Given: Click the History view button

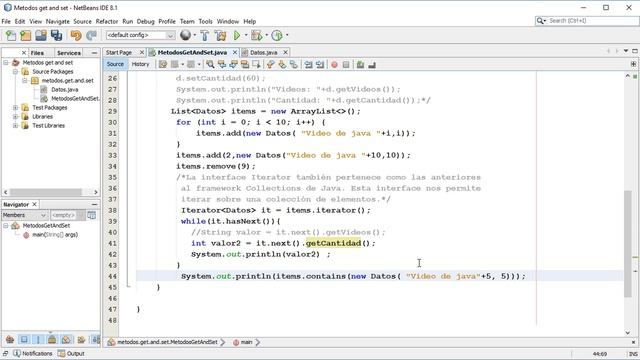Looking at the screenshot, I should click(140, 64).
